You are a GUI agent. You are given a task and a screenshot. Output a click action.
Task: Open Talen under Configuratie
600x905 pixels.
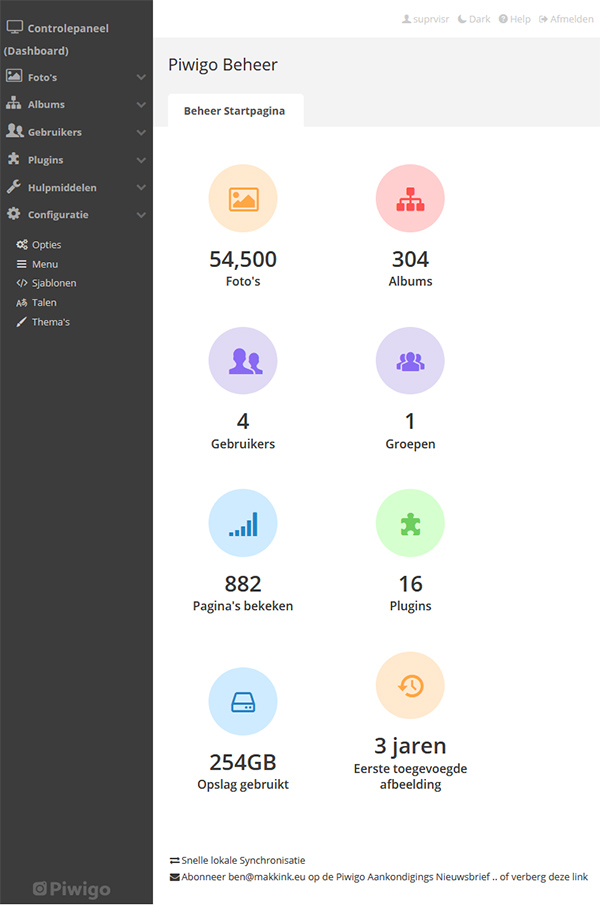[44, 302]
